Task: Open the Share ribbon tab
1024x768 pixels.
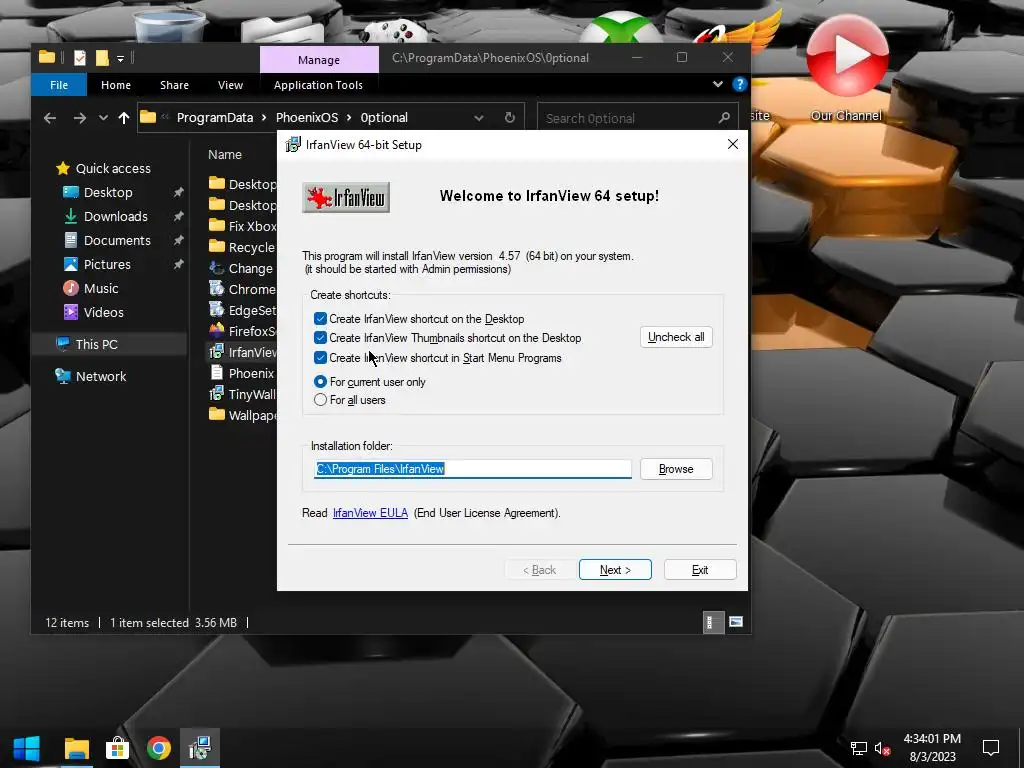Action: 174,85
